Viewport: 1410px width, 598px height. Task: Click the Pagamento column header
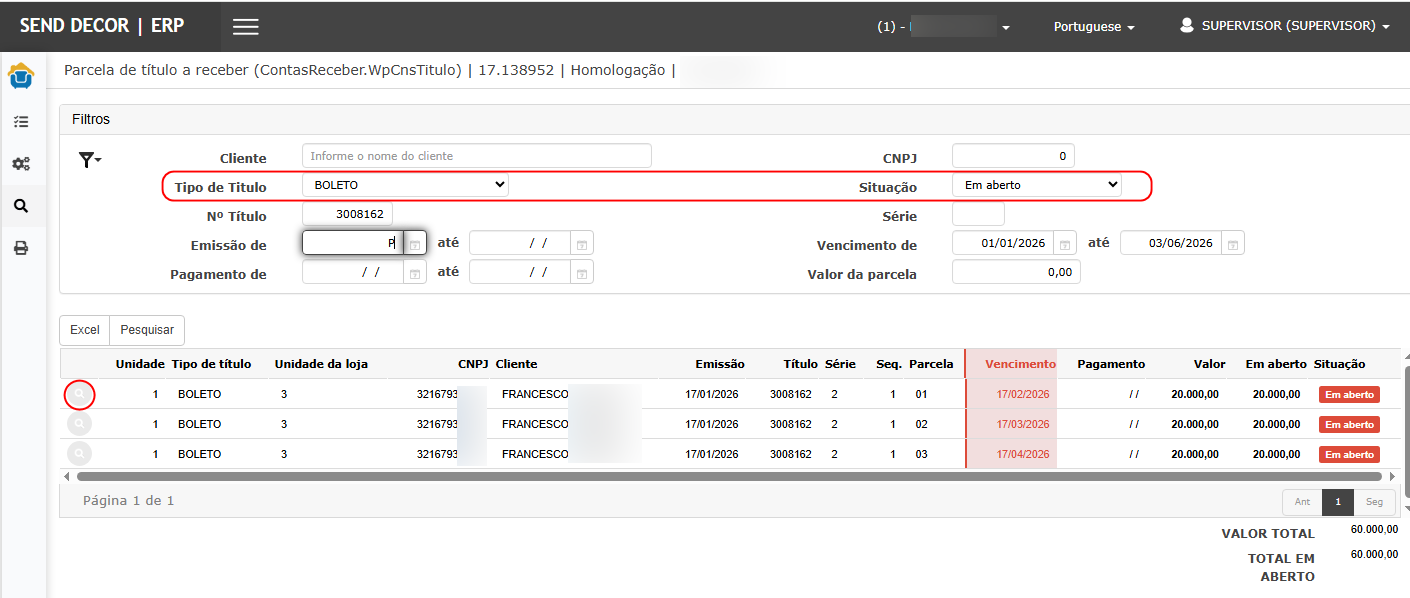pos(1111,364)
